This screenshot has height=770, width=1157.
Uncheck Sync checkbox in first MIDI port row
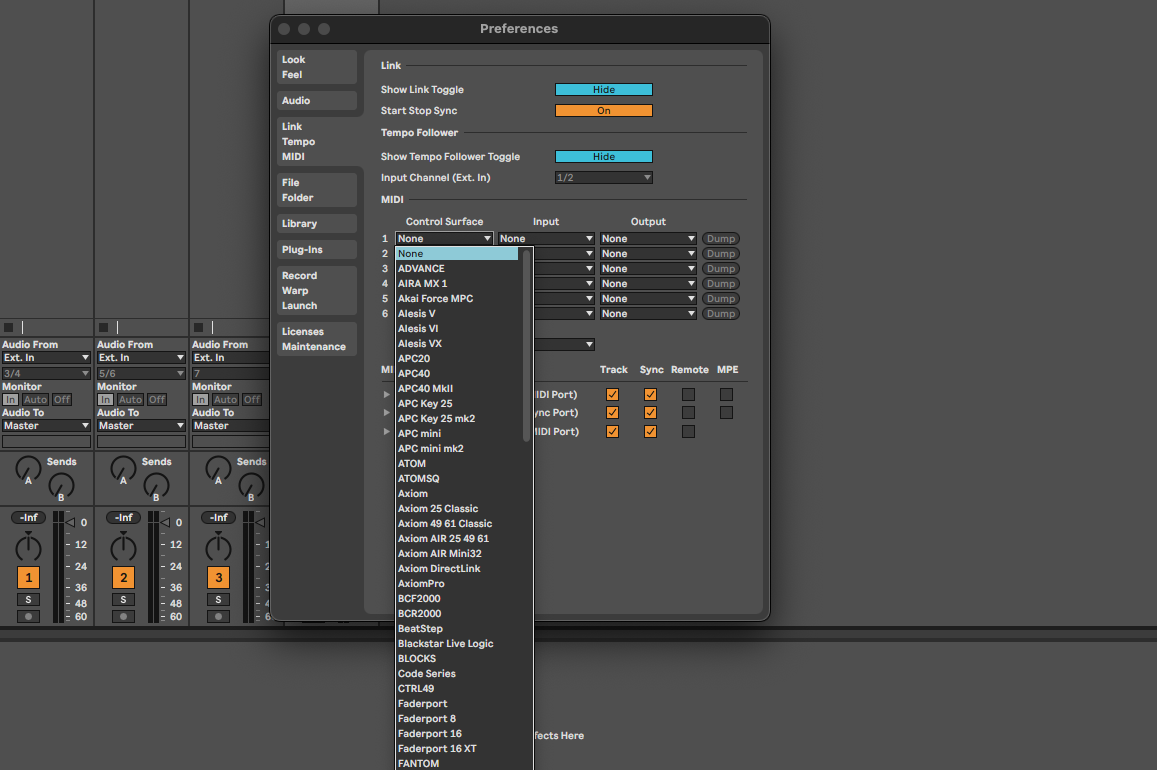tap(650, 395)
